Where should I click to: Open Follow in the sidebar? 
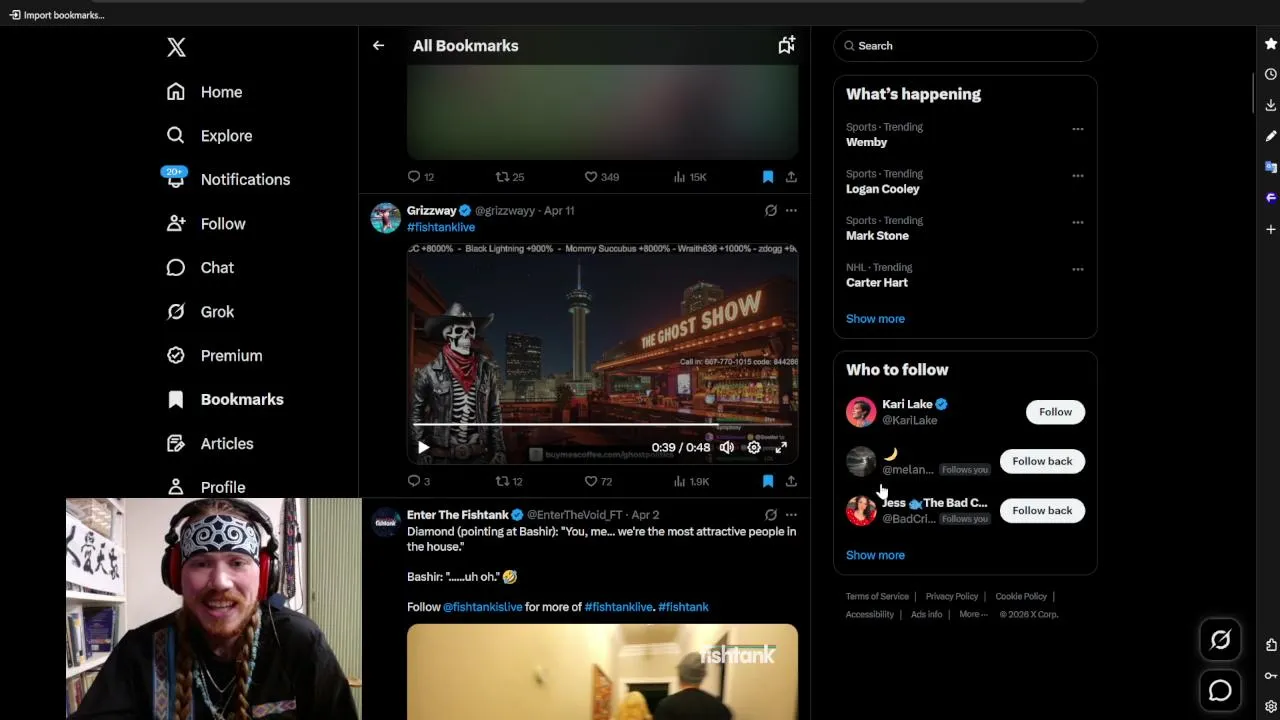pyautogui.click(x=206, y=224)
